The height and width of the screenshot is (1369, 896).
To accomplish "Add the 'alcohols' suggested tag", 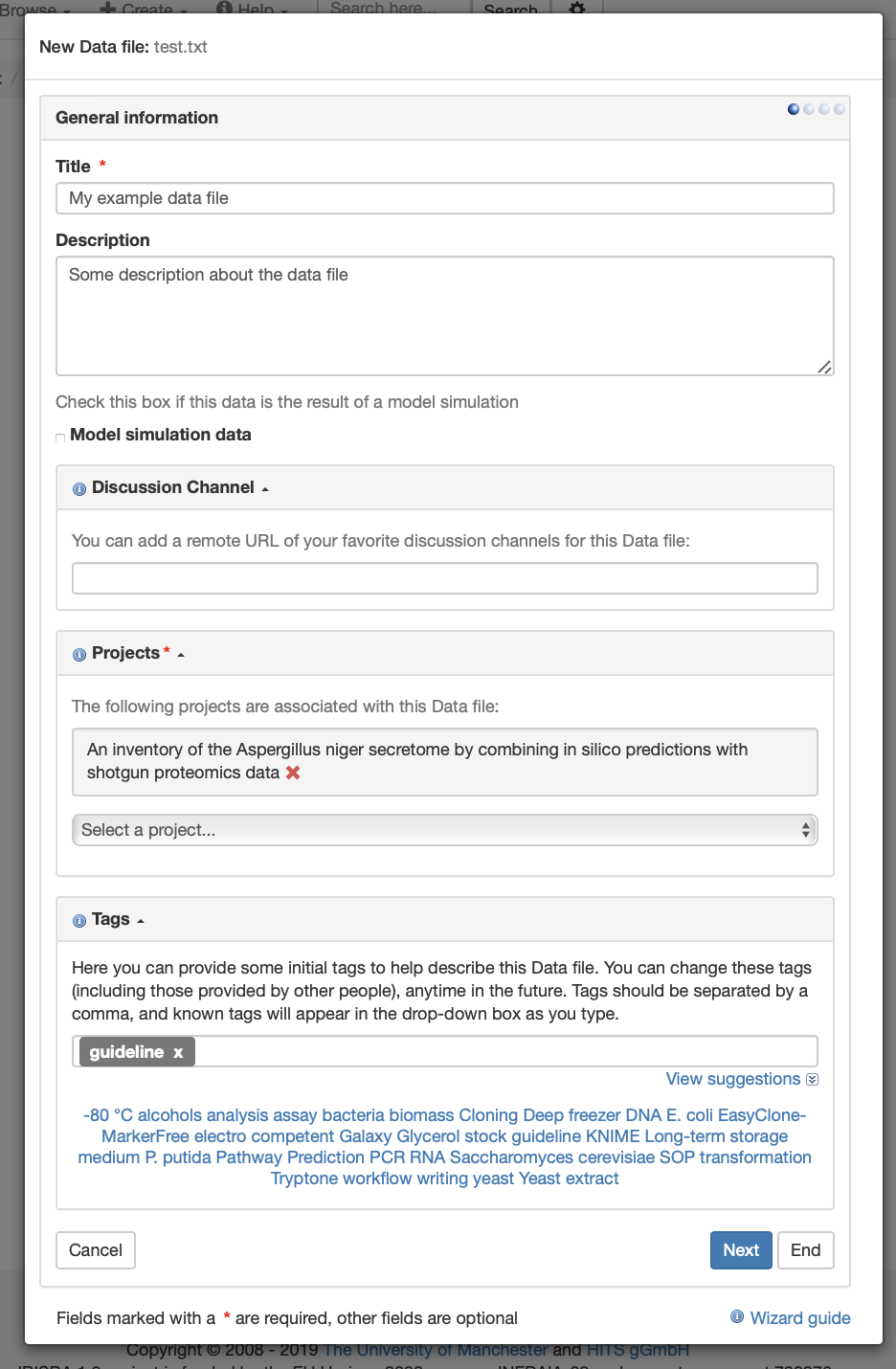I will 169,1115.
